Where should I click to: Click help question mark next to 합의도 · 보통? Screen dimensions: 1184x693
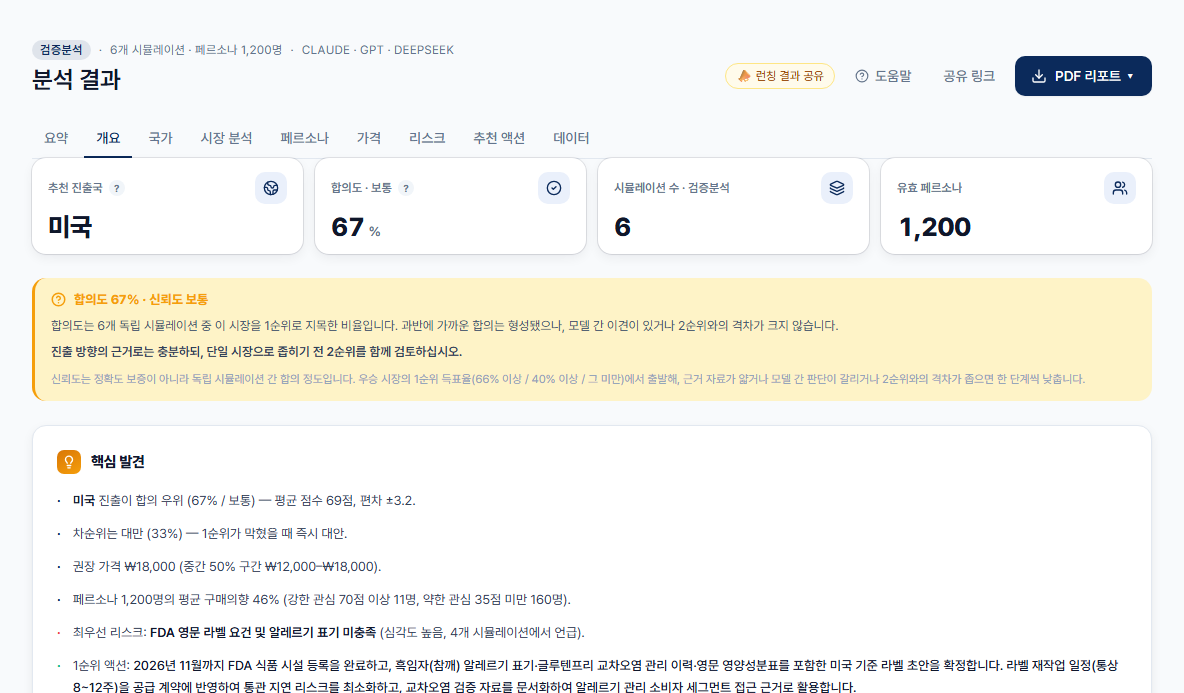pos(405,189)
